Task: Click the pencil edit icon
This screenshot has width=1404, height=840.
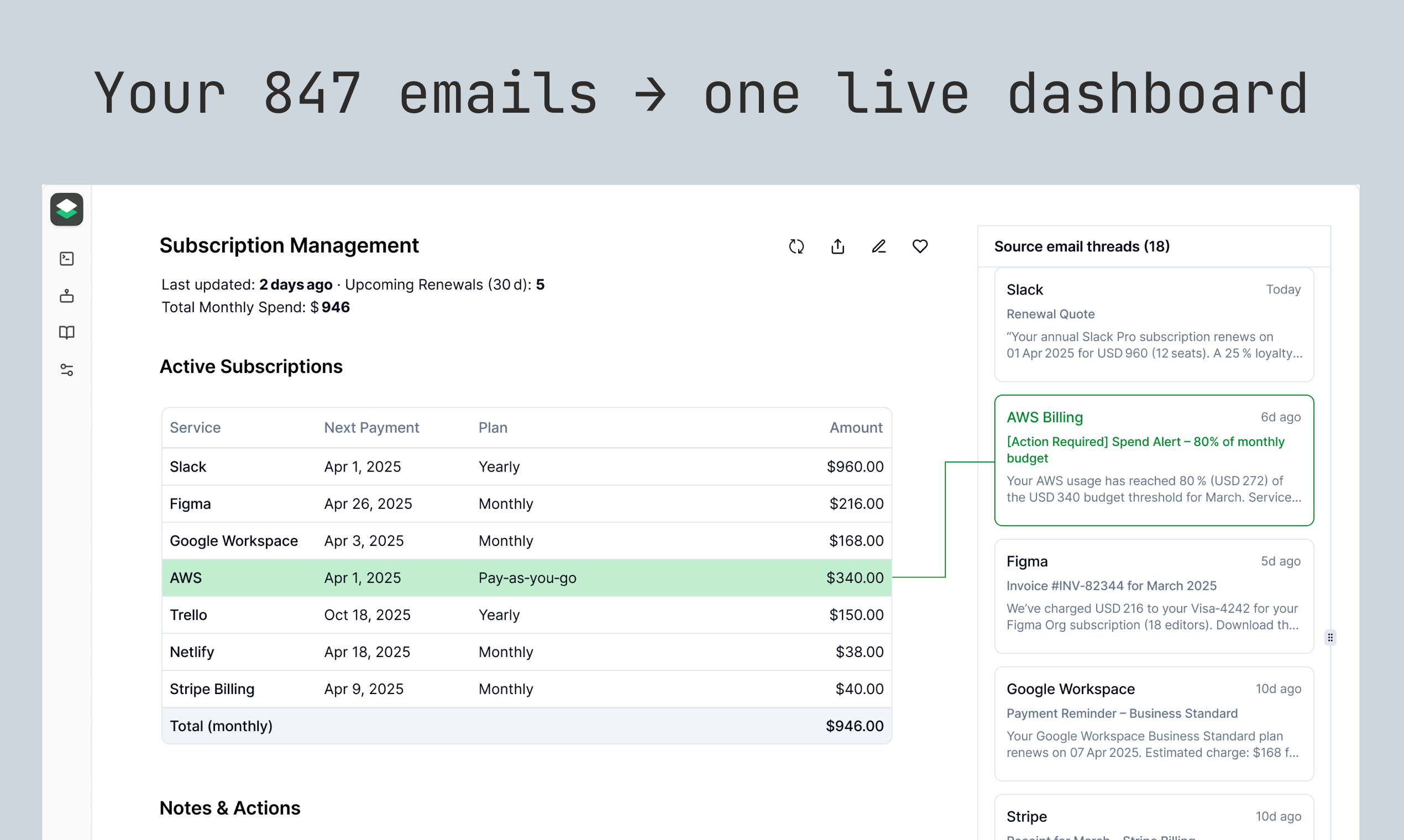Action: [879, 246]
